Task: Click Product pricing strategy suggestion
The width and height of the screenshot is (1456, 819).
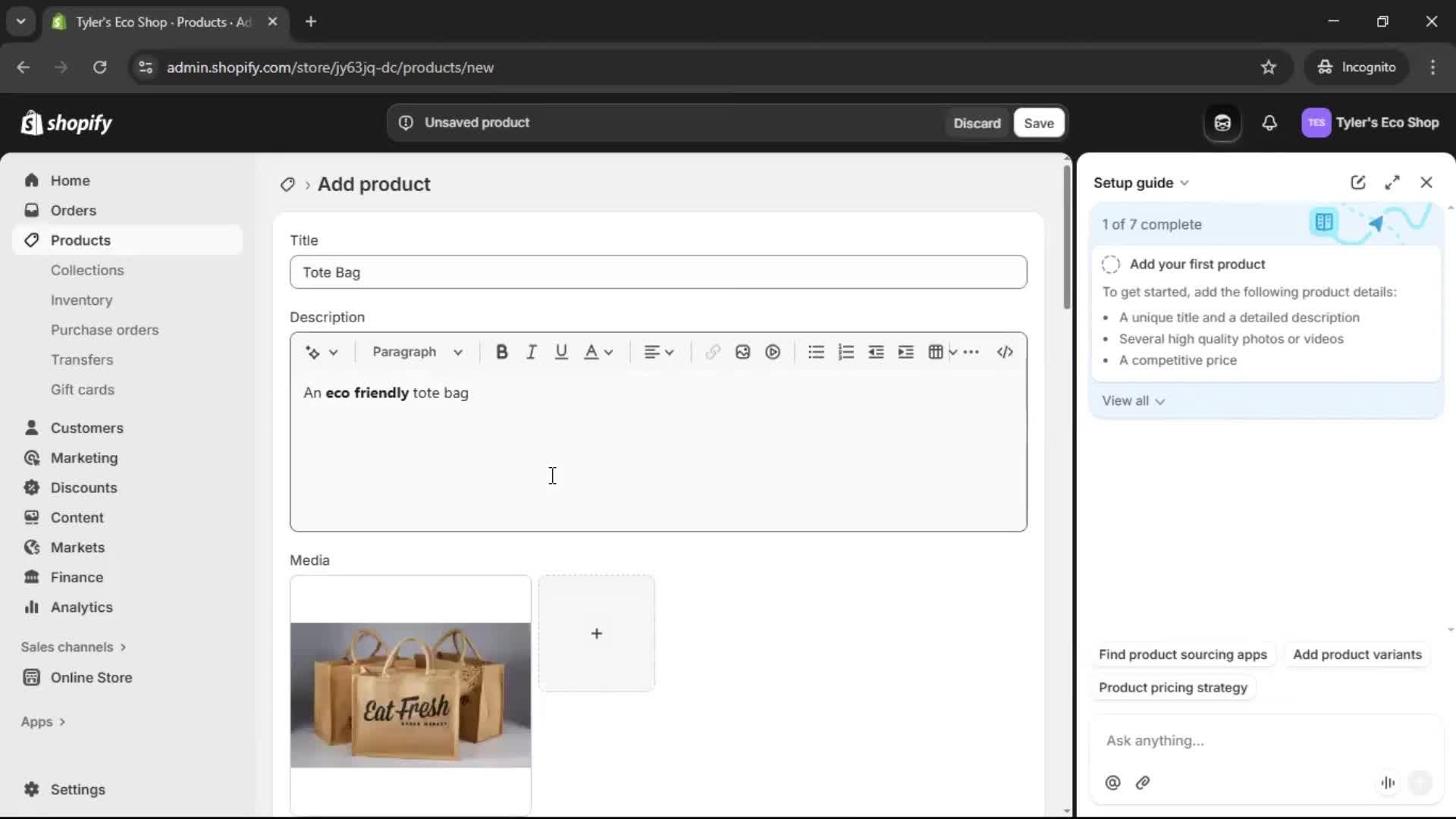Action: pos(1172,688)
